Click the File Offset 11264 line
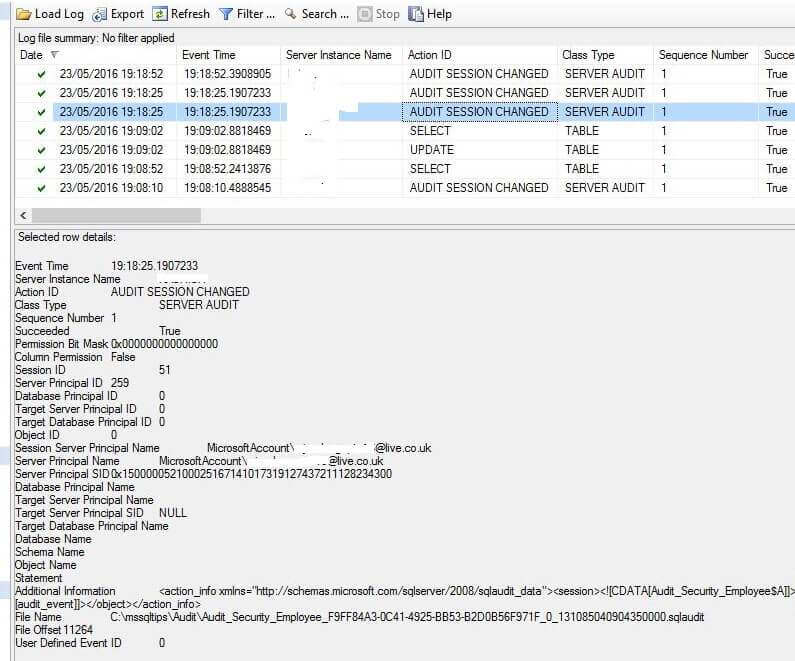 click(x=54, y=630)
